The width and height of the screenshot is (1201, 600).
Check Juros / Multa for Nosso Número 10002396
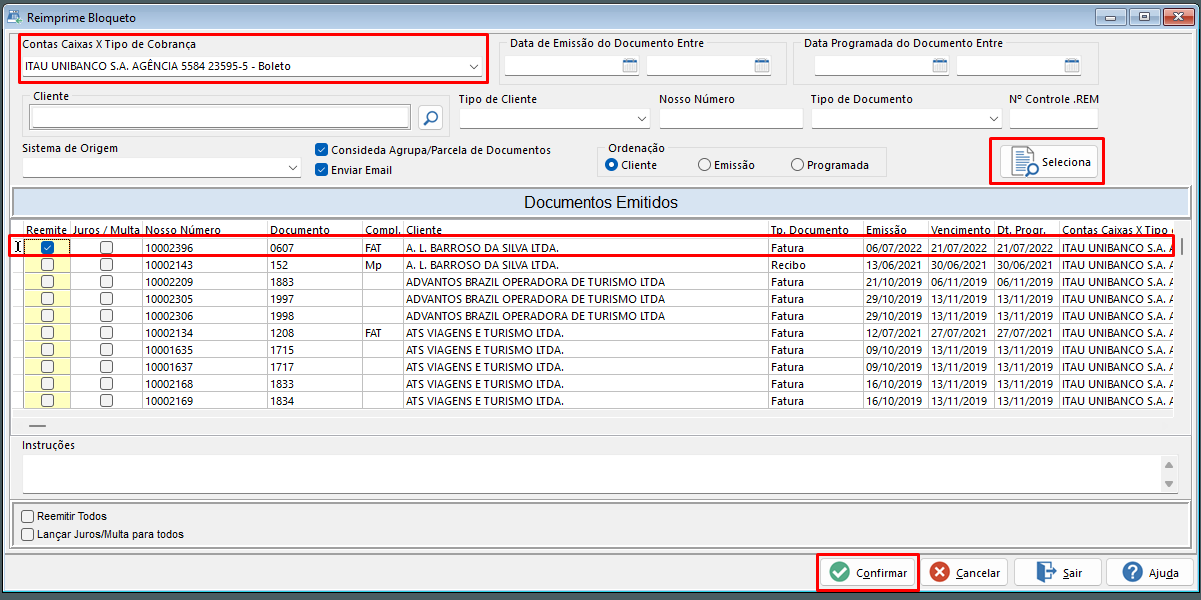tap(106, 247)
